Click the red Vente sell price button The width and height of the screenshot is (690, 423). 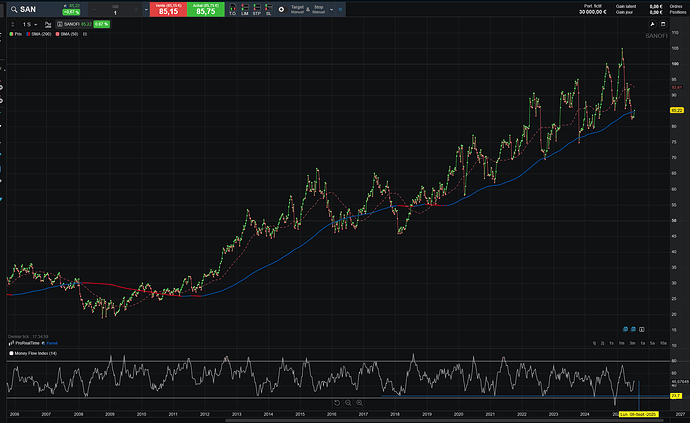[x=168, y=10]
